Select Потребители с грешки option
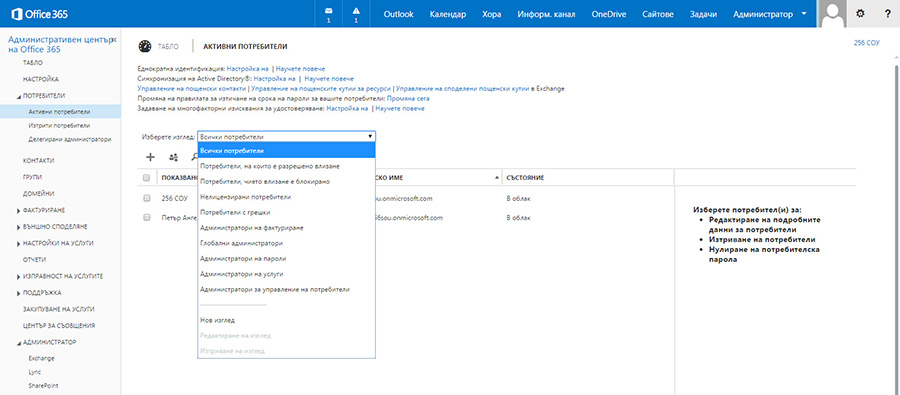Viewport: 900px width, 395px height. (286, 212)
